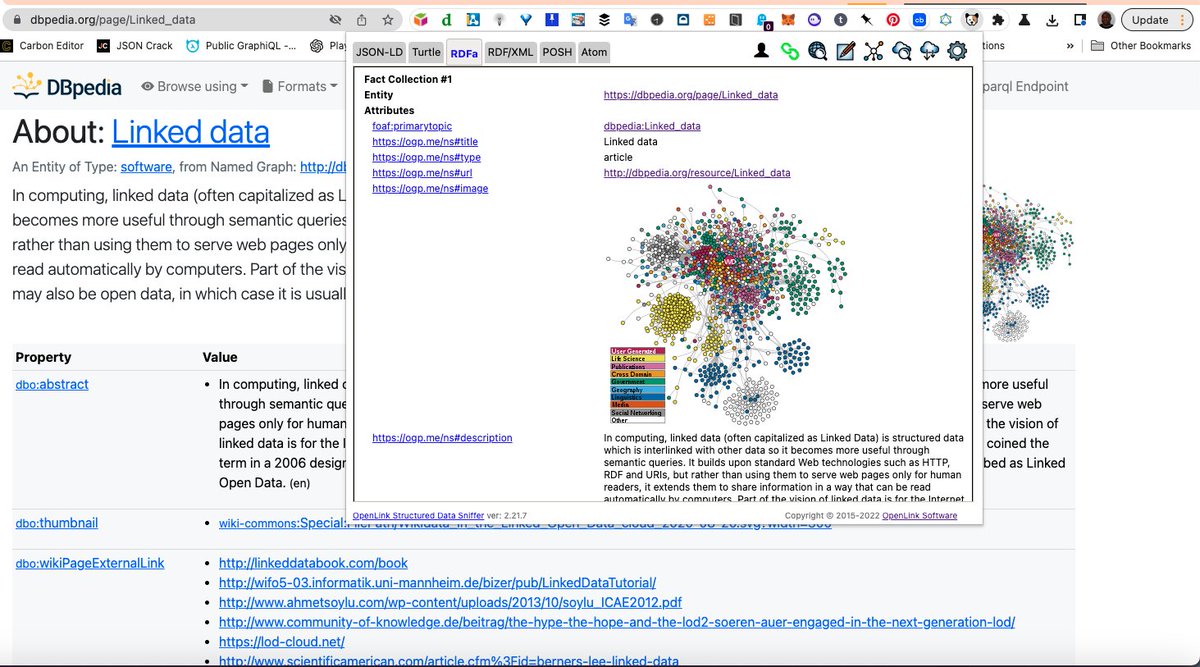Click the flask labs icon in Chrome toolbar
Image resolution: width=1200 pixels, height=667 pixels.
[1024, 19]
